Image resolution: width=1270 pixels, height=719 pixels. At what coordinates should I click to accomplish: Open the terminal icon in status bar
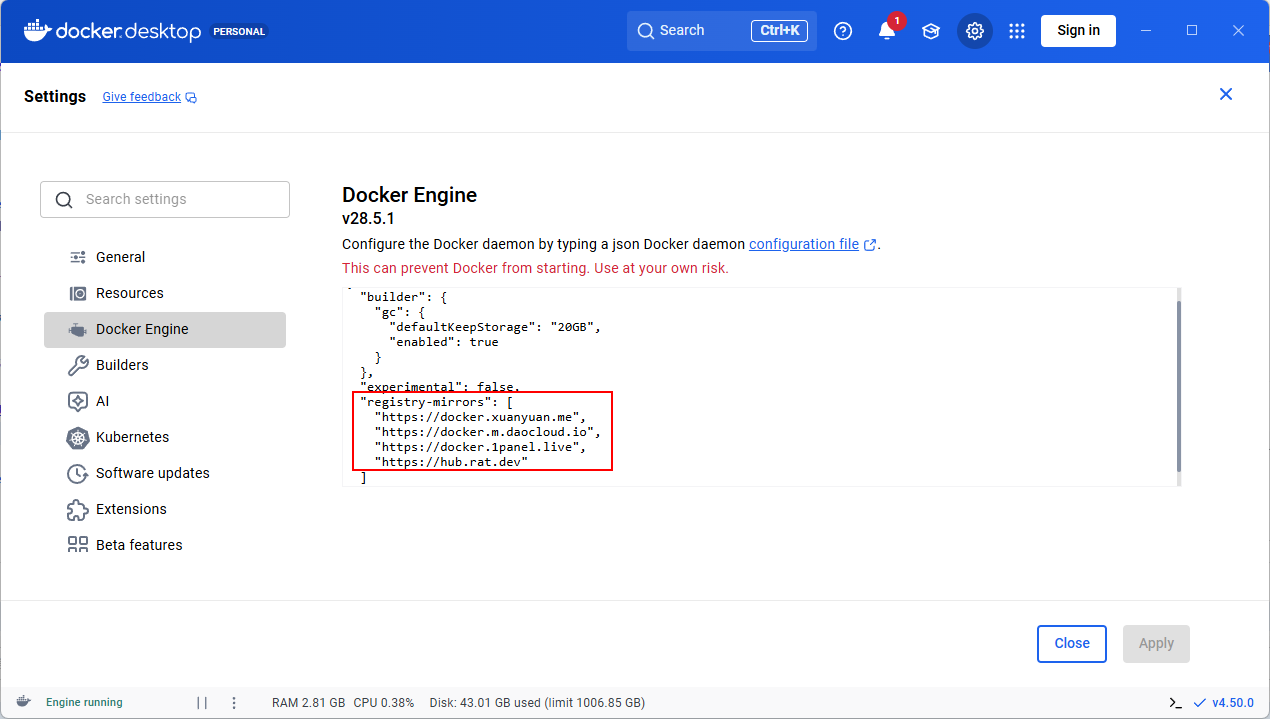click(1176, 703)
